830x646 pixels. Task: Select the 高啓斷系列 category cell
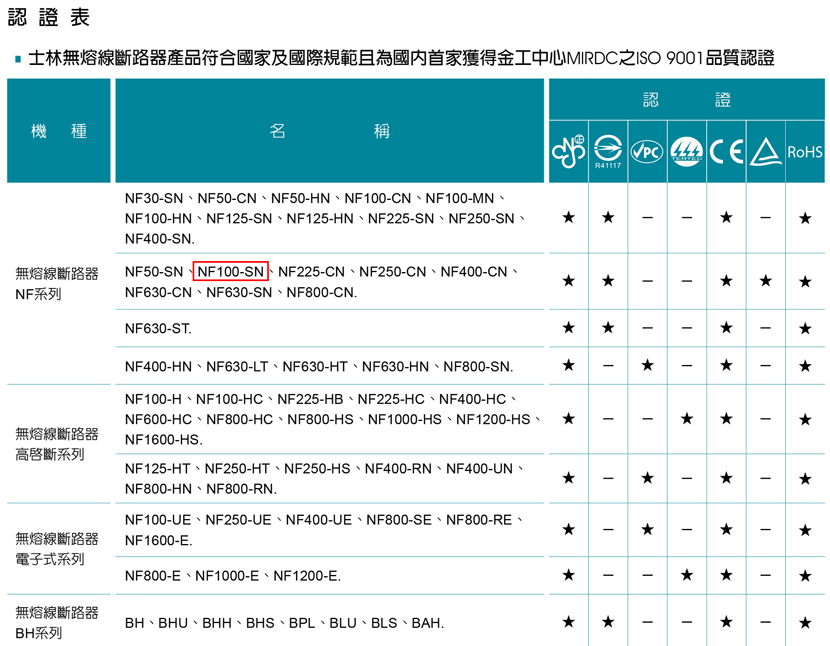[x=57, y=444]
